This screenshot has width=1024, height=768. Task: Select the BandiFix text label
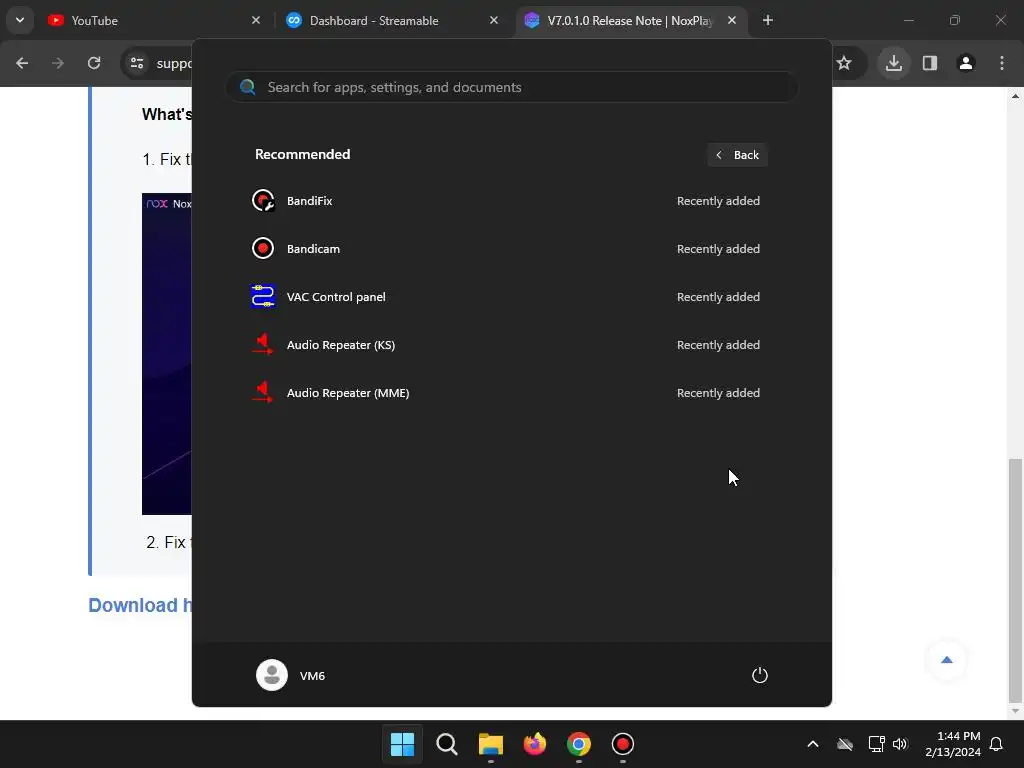pyautogui.click(x=310, y=201)
